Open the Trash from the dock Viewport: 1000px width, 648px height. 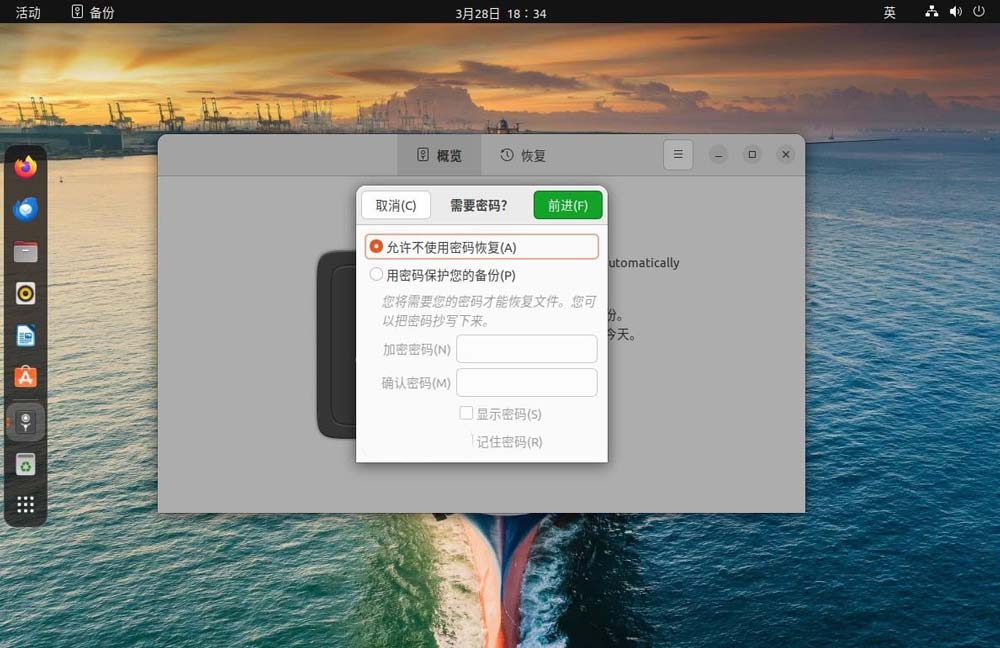[x=26, y=464]
